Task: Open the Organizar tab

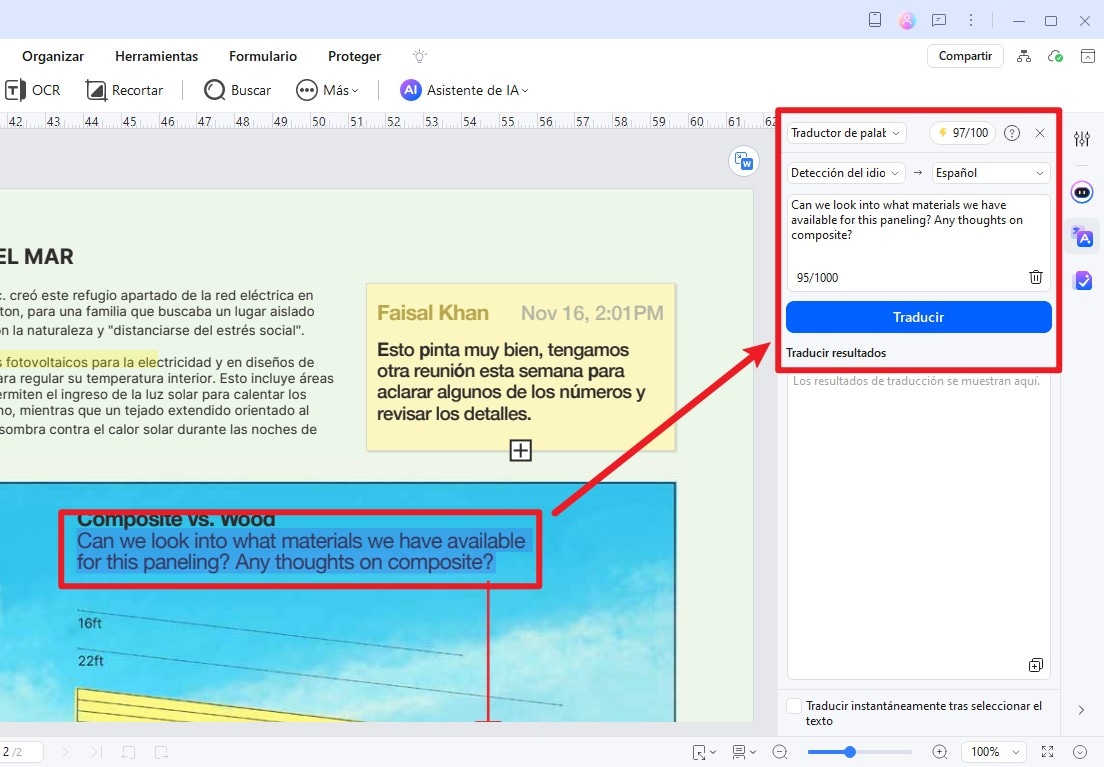Action: pos(53,56)
